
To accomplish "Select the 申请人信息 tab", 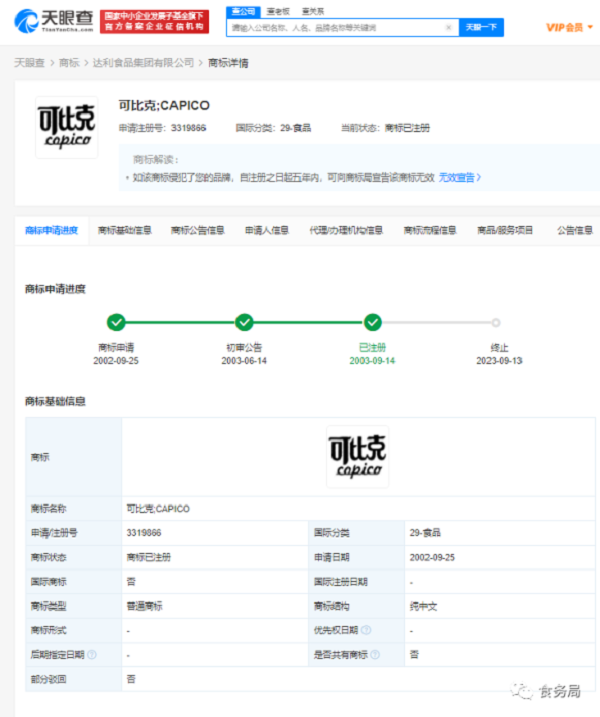I will [x=267, y=230].
